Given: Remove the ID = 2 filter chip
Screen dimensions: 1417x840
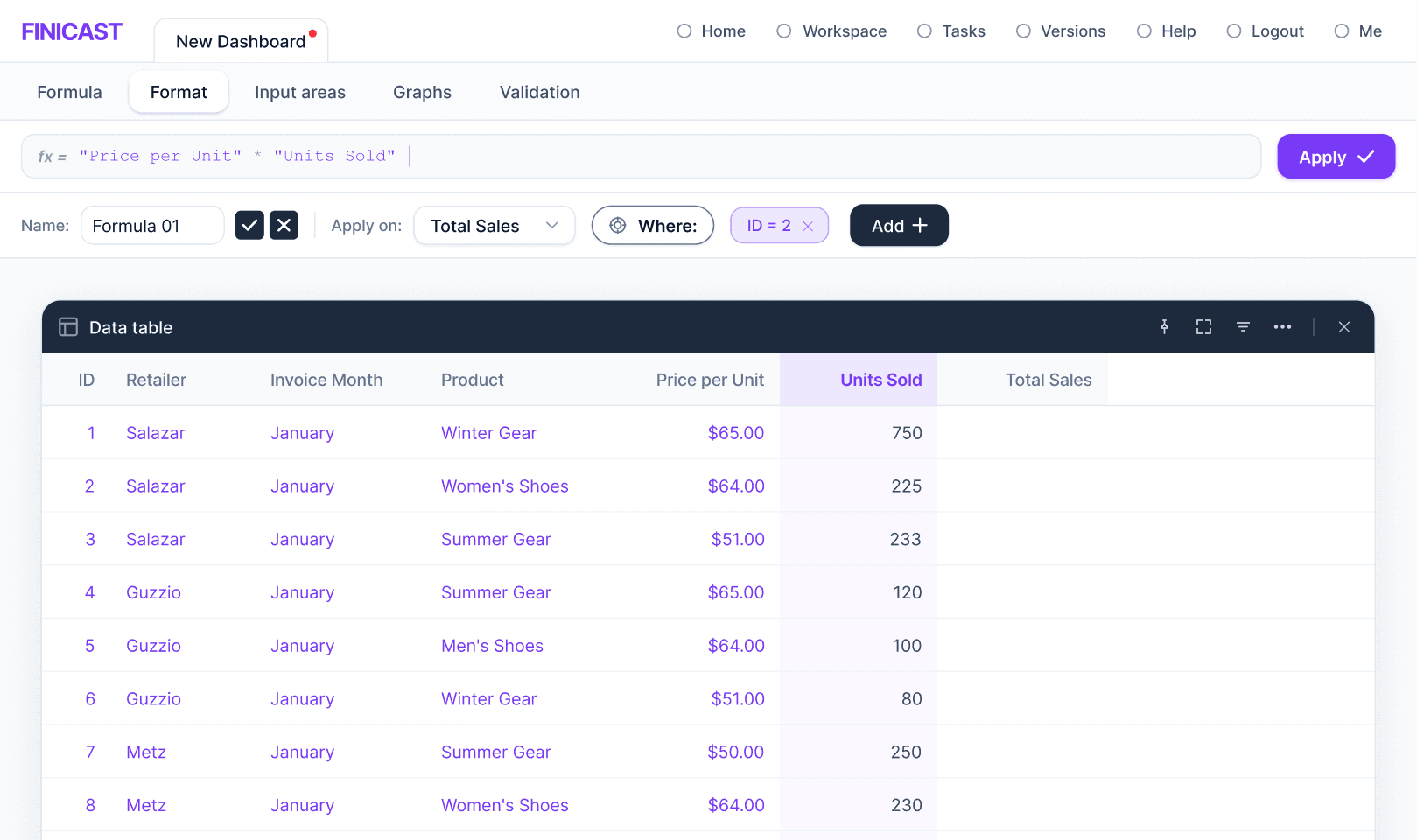Looking at the screenshot, I should click(808, 226).
